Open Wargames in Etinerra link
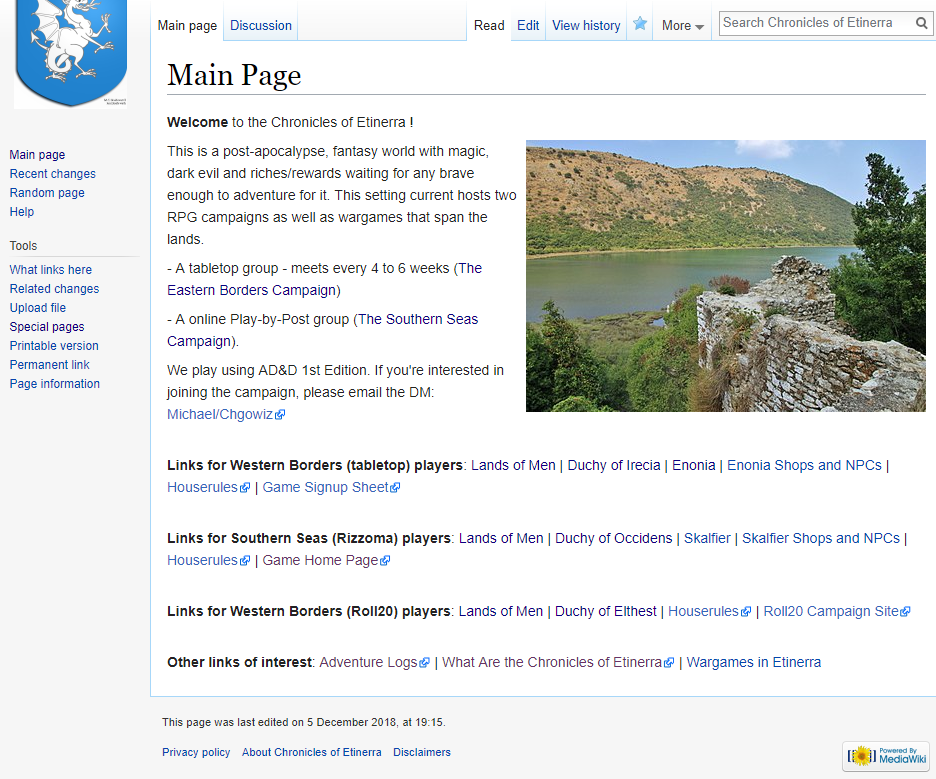 point(754,663)
